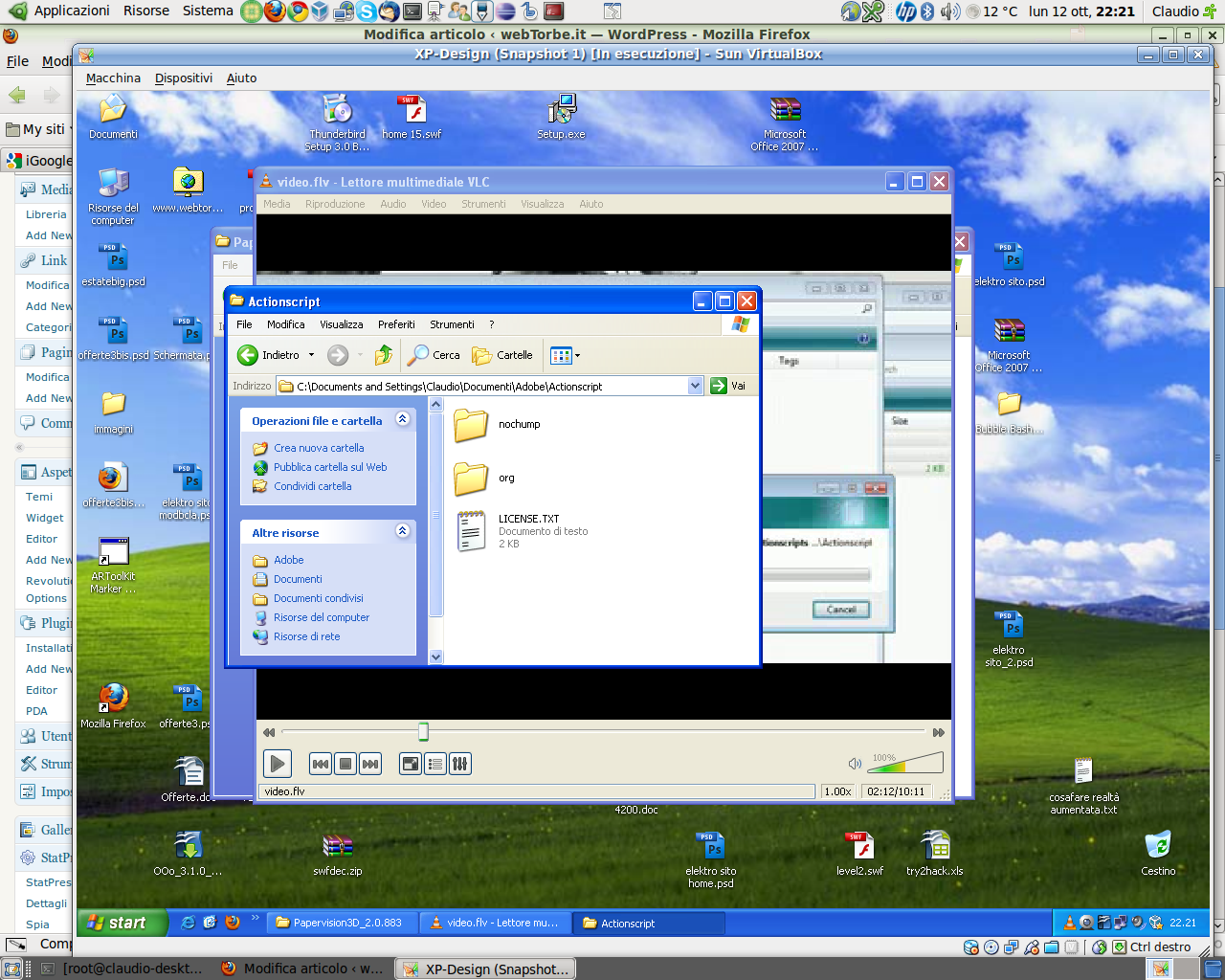Click the VLC play button
1225x980 pixels.
[x=277, y=764]
